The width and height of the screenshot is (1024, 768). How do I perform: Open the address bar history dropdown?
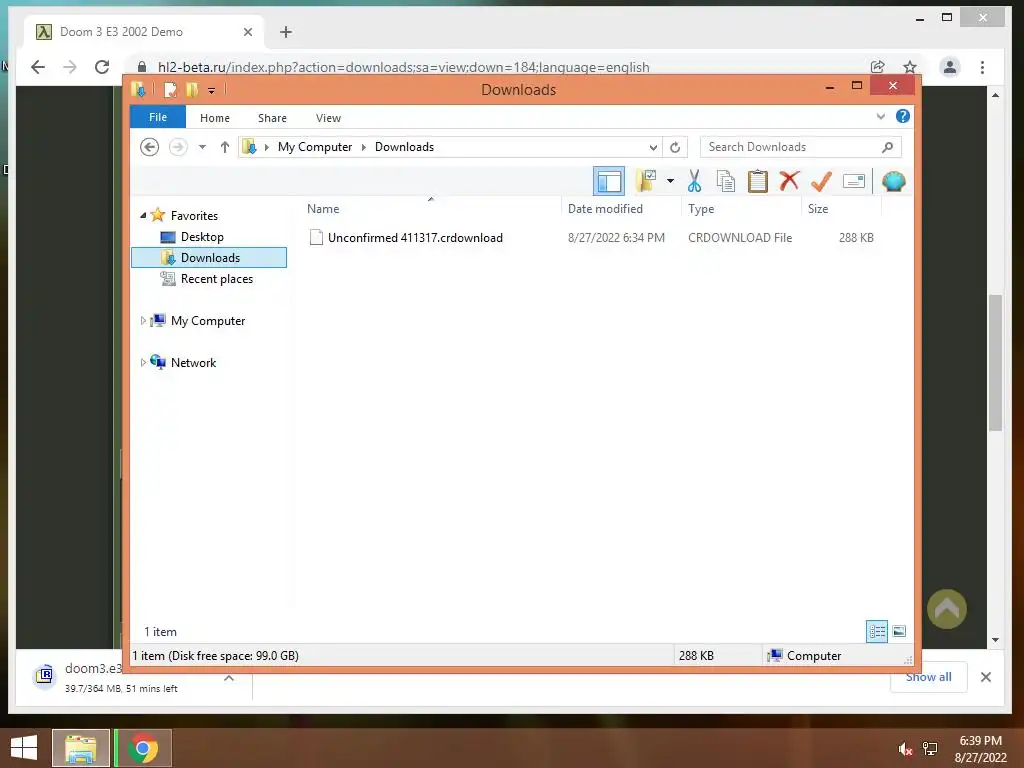coord(652,148)
